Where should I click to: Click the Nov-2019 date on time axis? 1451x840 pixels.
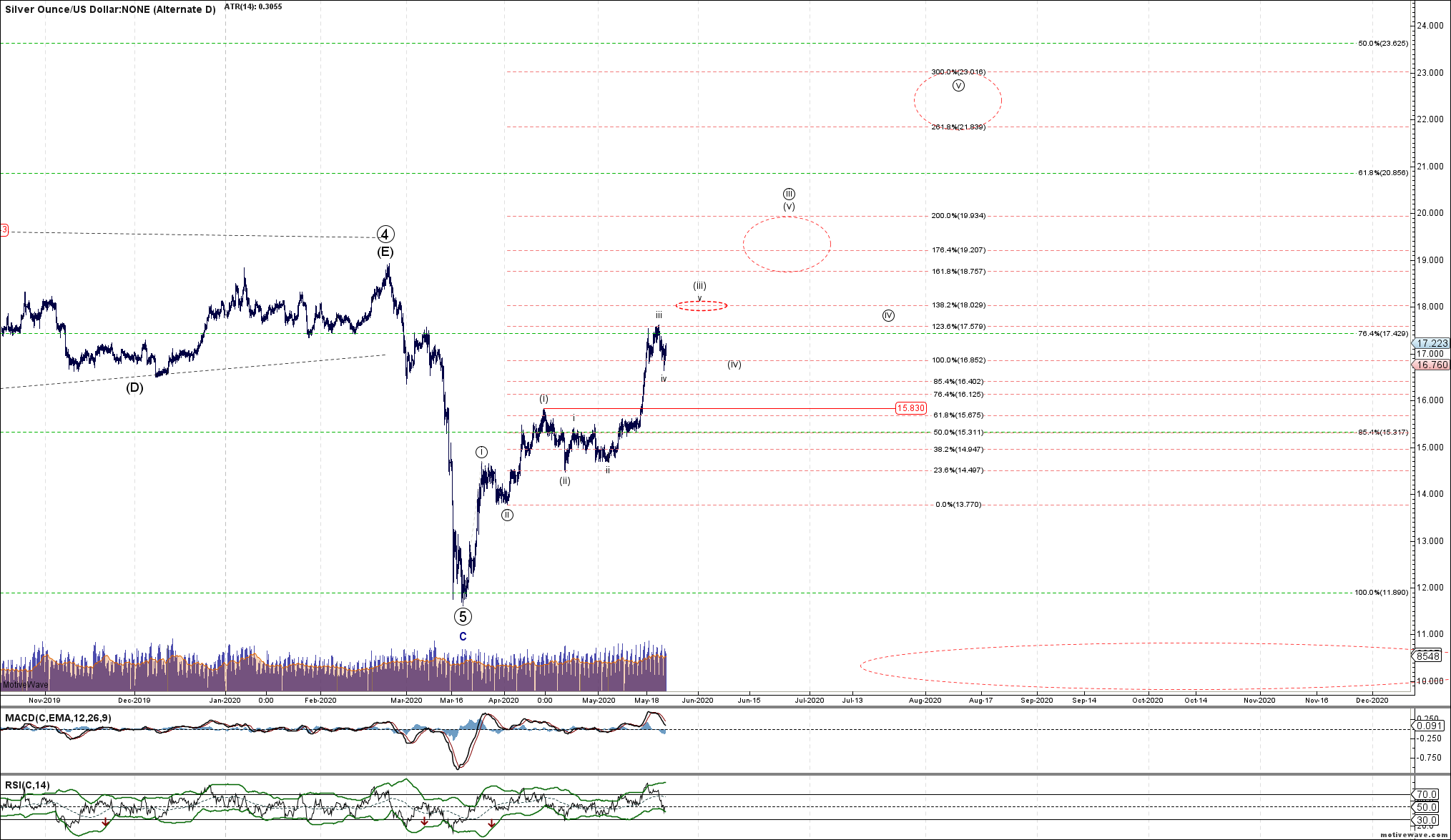(44, 701)
